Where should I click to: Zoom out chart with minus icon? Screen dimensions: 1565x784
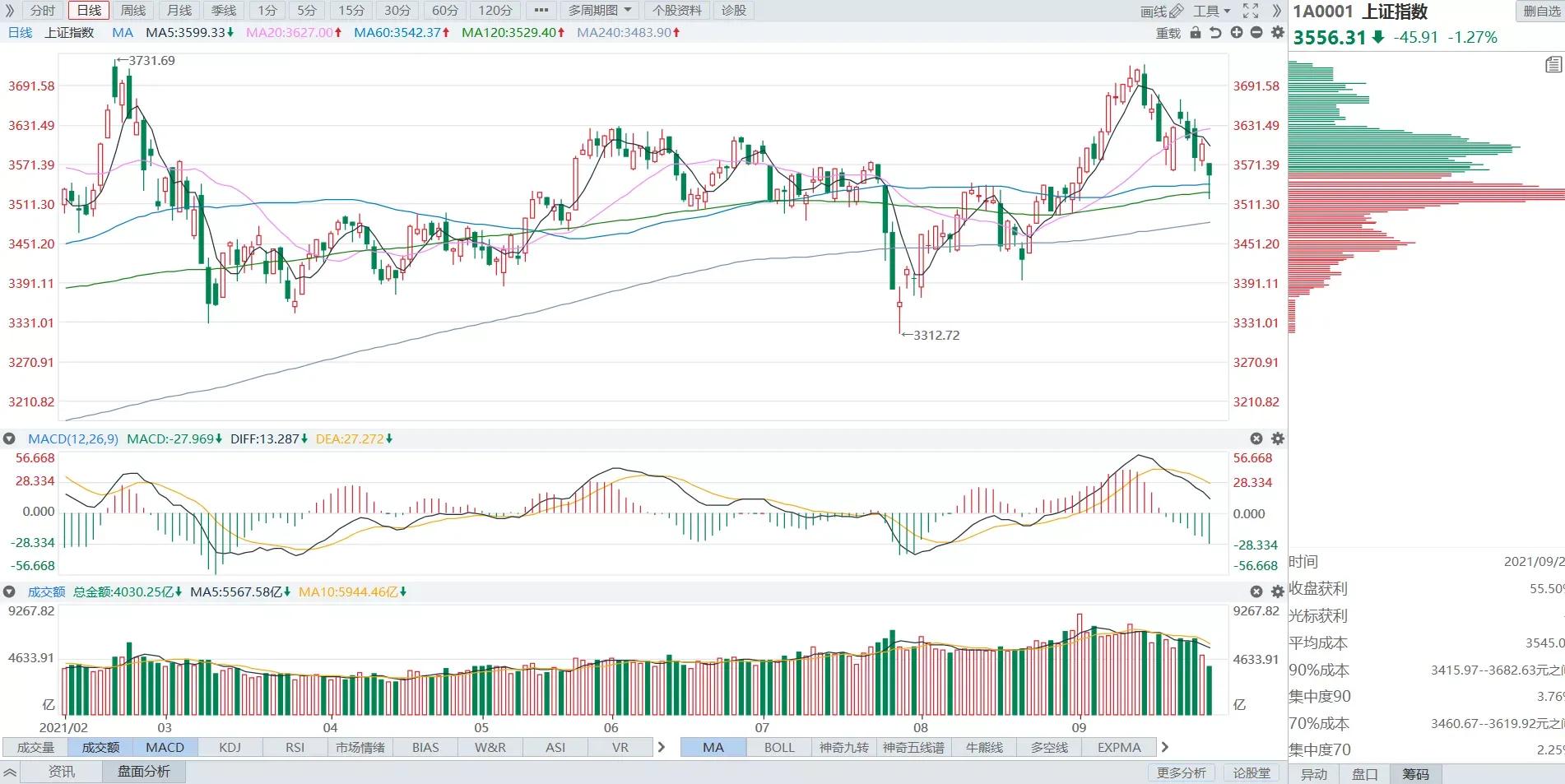click(x=1256, y=33)
